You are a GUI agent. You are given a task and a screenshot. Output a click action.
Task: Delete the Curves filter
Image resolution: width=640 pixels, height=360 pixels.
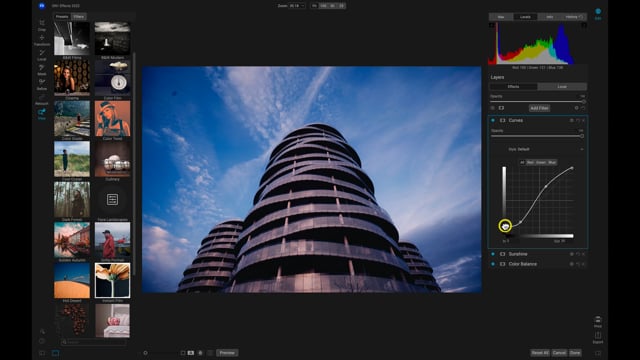(583, 120)
